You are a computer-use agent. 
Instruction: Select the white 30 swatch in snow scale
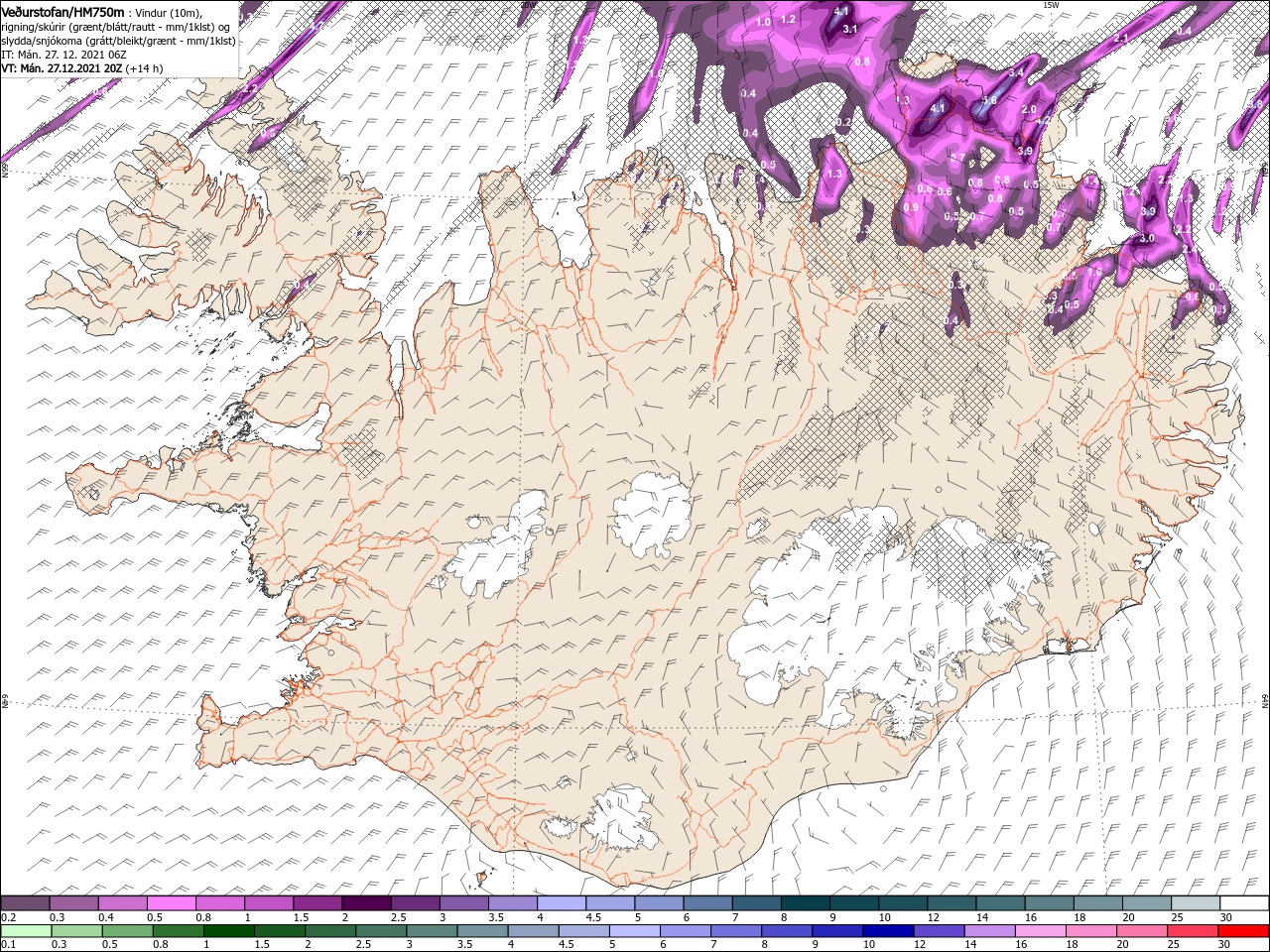click(x=1245, y=902)
